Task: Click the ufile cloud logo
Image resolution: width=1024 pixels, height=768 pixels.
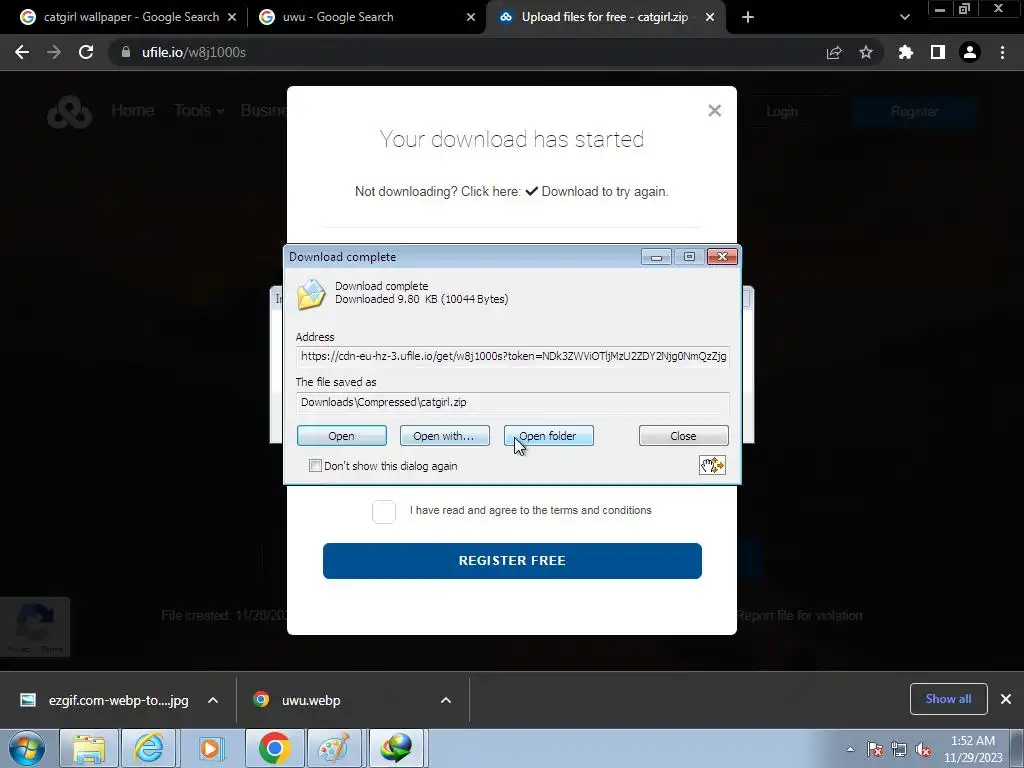Action: coord(69,112)
